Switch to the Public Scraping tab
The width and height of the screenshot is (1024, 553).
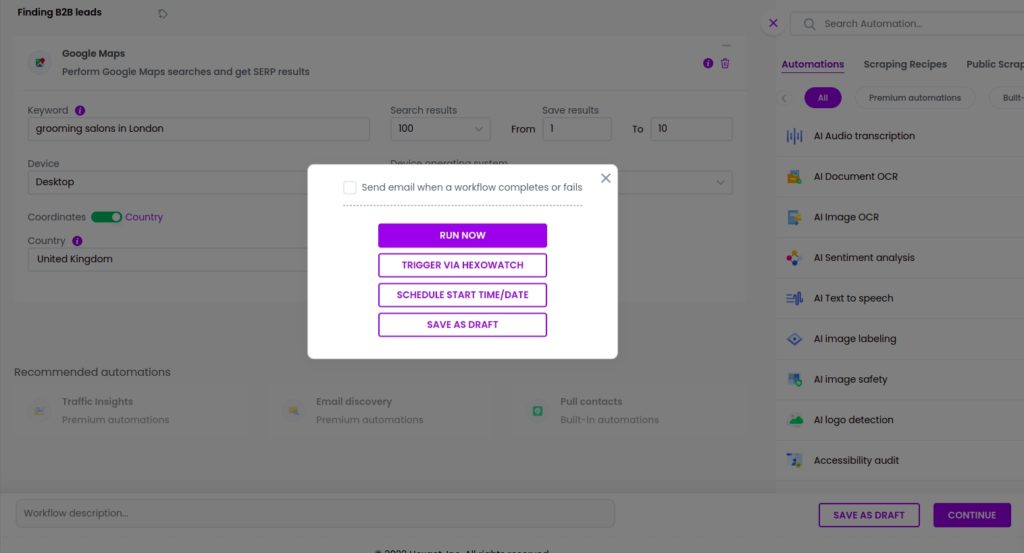(x=995, y=65)
